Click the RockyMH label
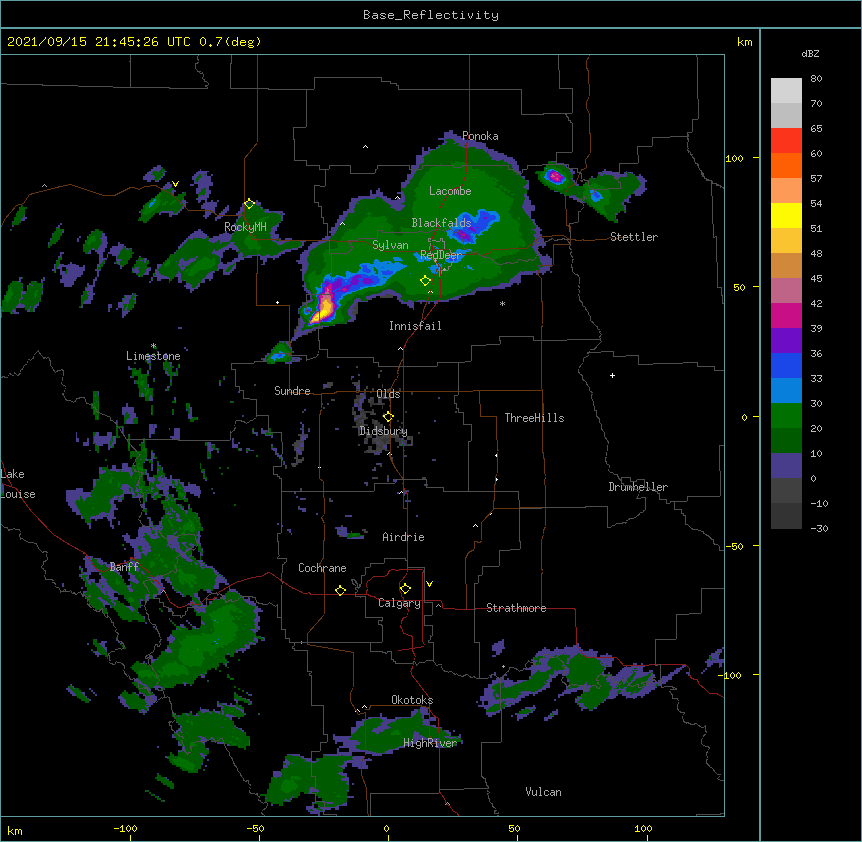862x842 pixels. [x=245, y=227]
